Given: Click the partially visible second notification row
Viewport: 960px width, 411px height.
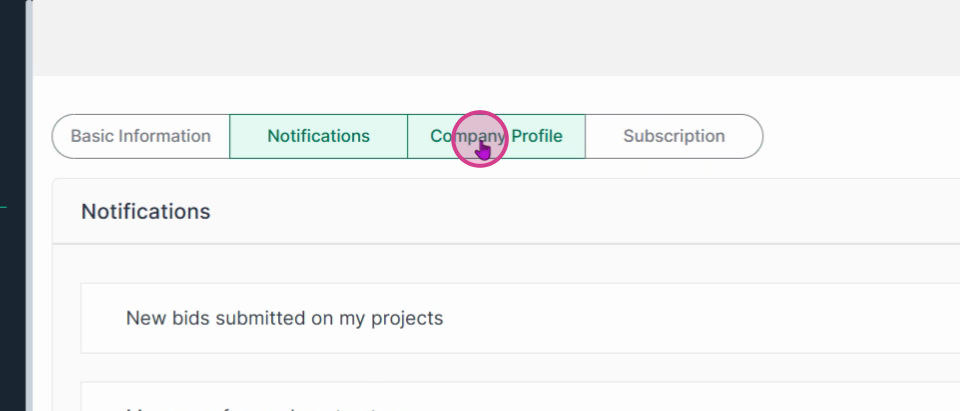Looking at the screenshot, I should coord(520,397).
